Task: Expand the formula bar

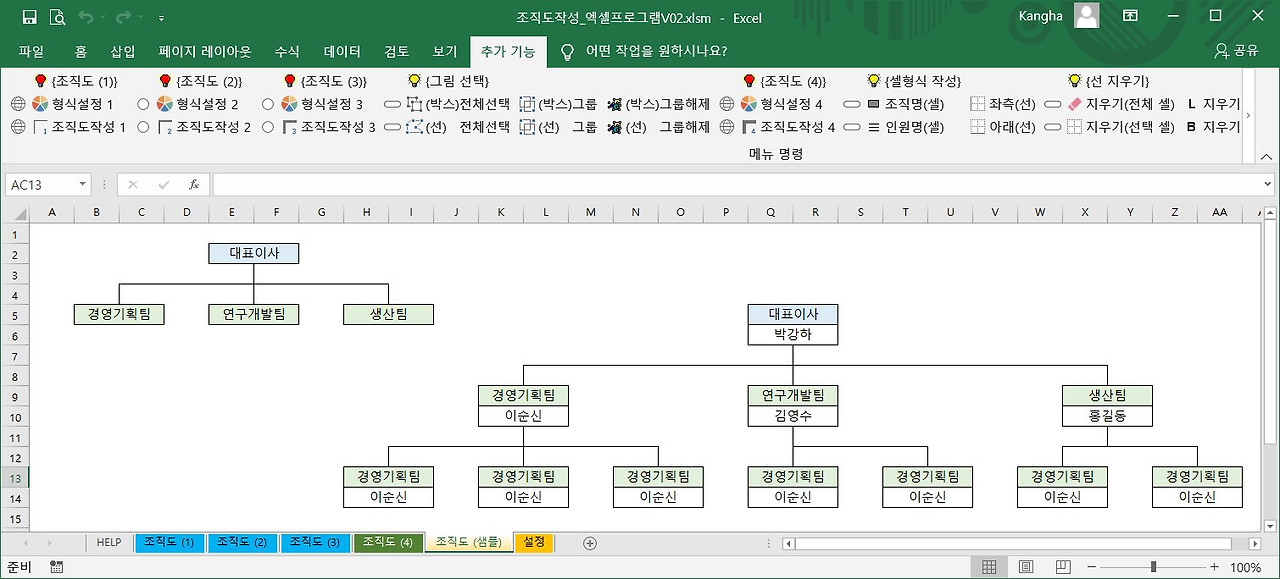Action: 1267,185
